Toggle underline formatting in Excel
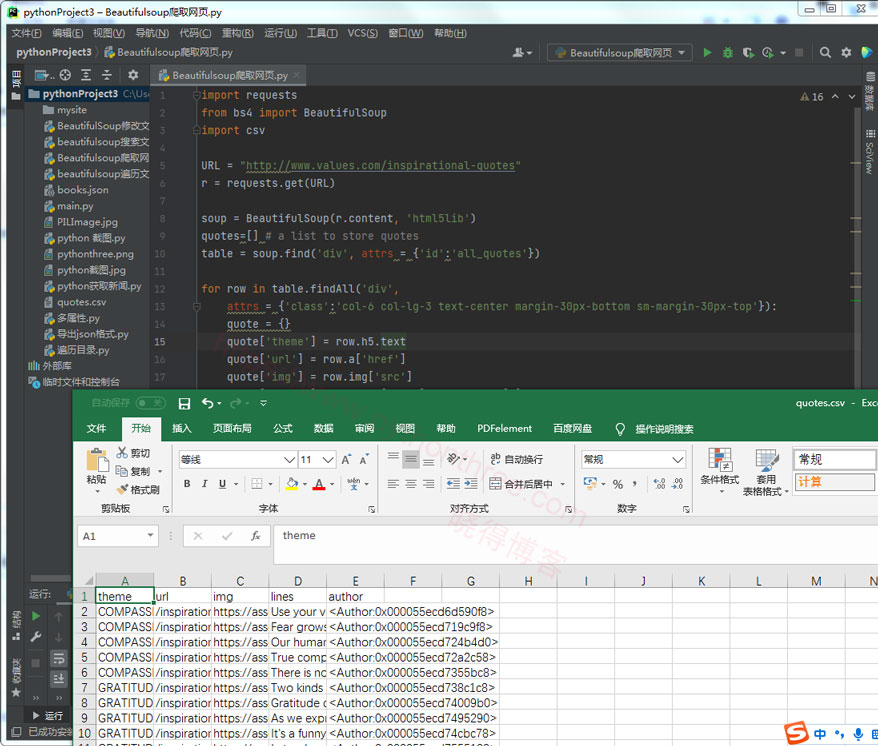The width and height of the screenshot is (878, 746). pyautogui.click(x=222, y=484)
